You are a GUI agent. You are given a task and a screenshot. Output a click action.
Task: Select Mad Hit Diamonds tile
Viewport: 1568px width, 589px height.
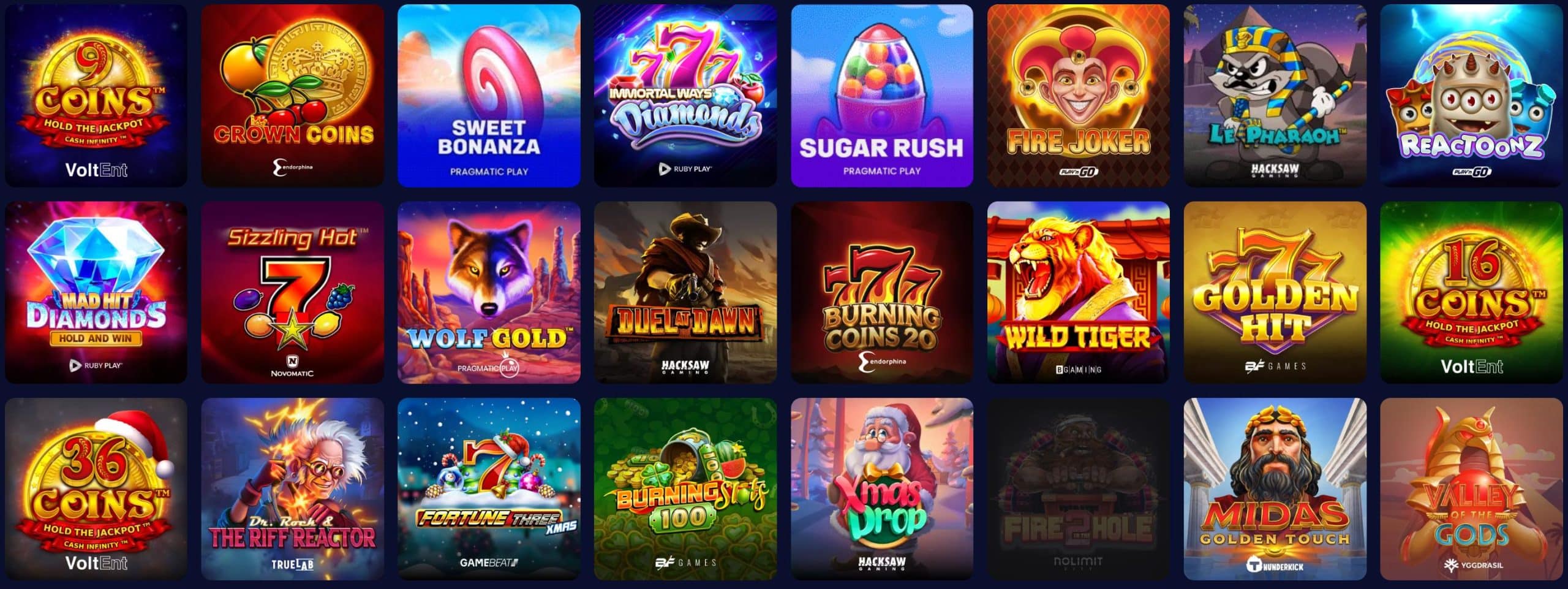point(96,292)
